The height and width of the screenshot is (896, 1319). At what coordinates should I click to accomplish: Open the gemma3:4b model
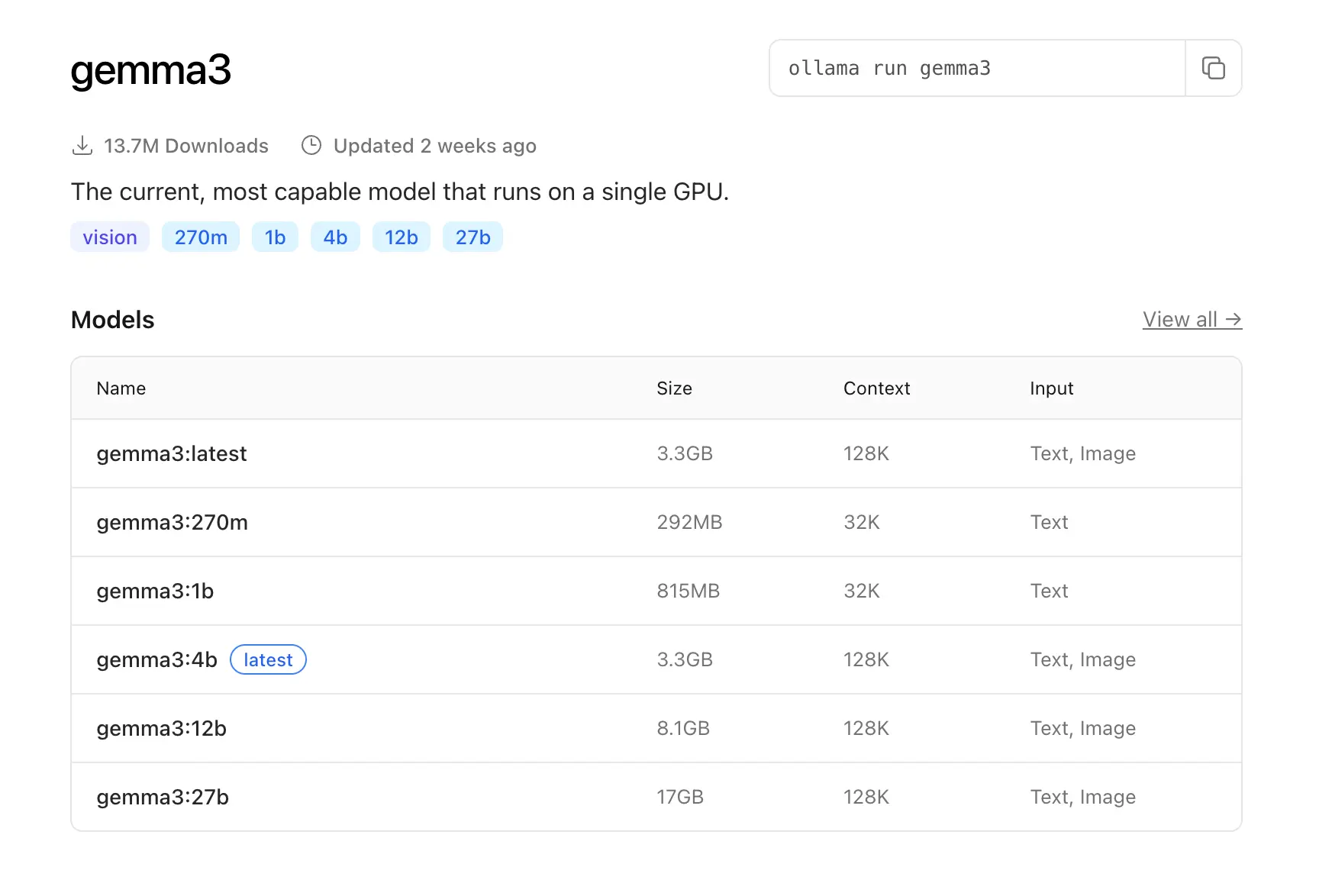point(156,660)
